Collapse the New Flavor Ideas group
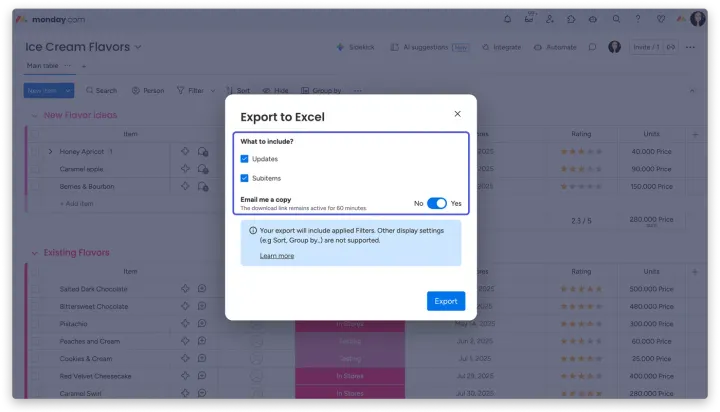 tap(34, 115)
